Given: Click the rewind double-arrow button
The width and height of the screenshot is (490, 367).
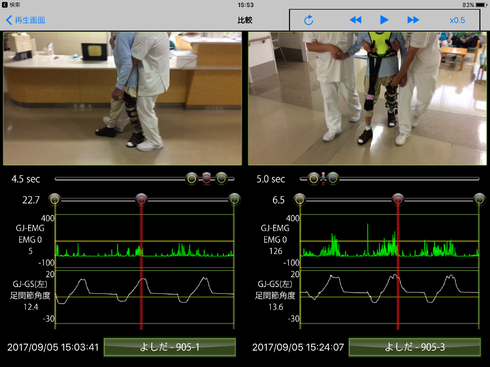Looking at the screenshot, I should 355,20.
